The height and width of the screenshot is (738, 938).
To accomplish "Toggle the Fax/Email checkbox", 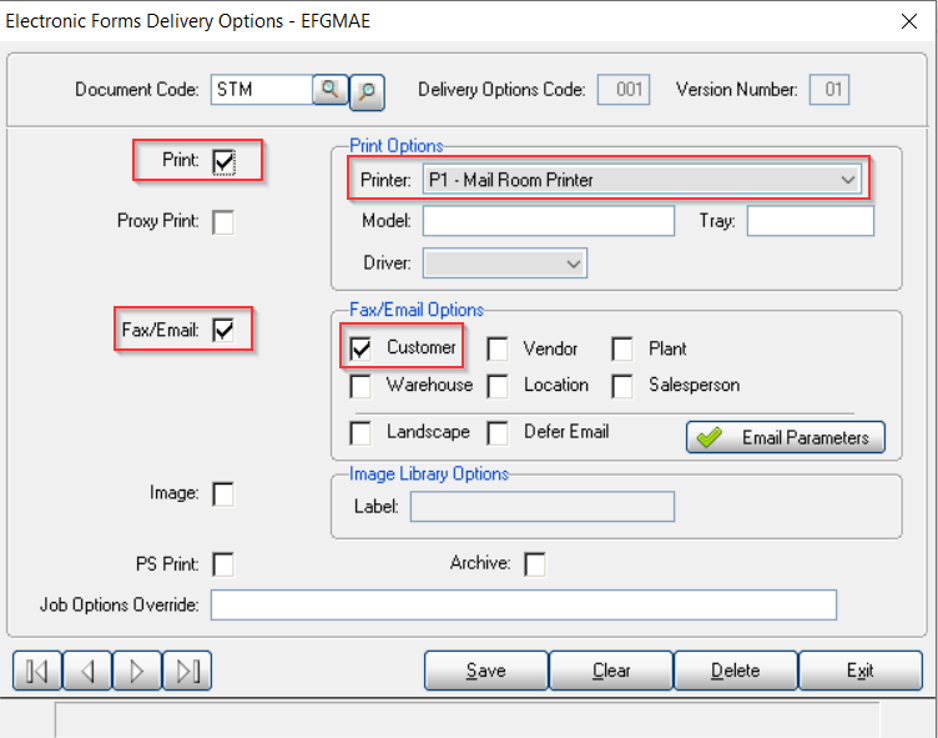I will pyautogui.click(x=224, y=330).
